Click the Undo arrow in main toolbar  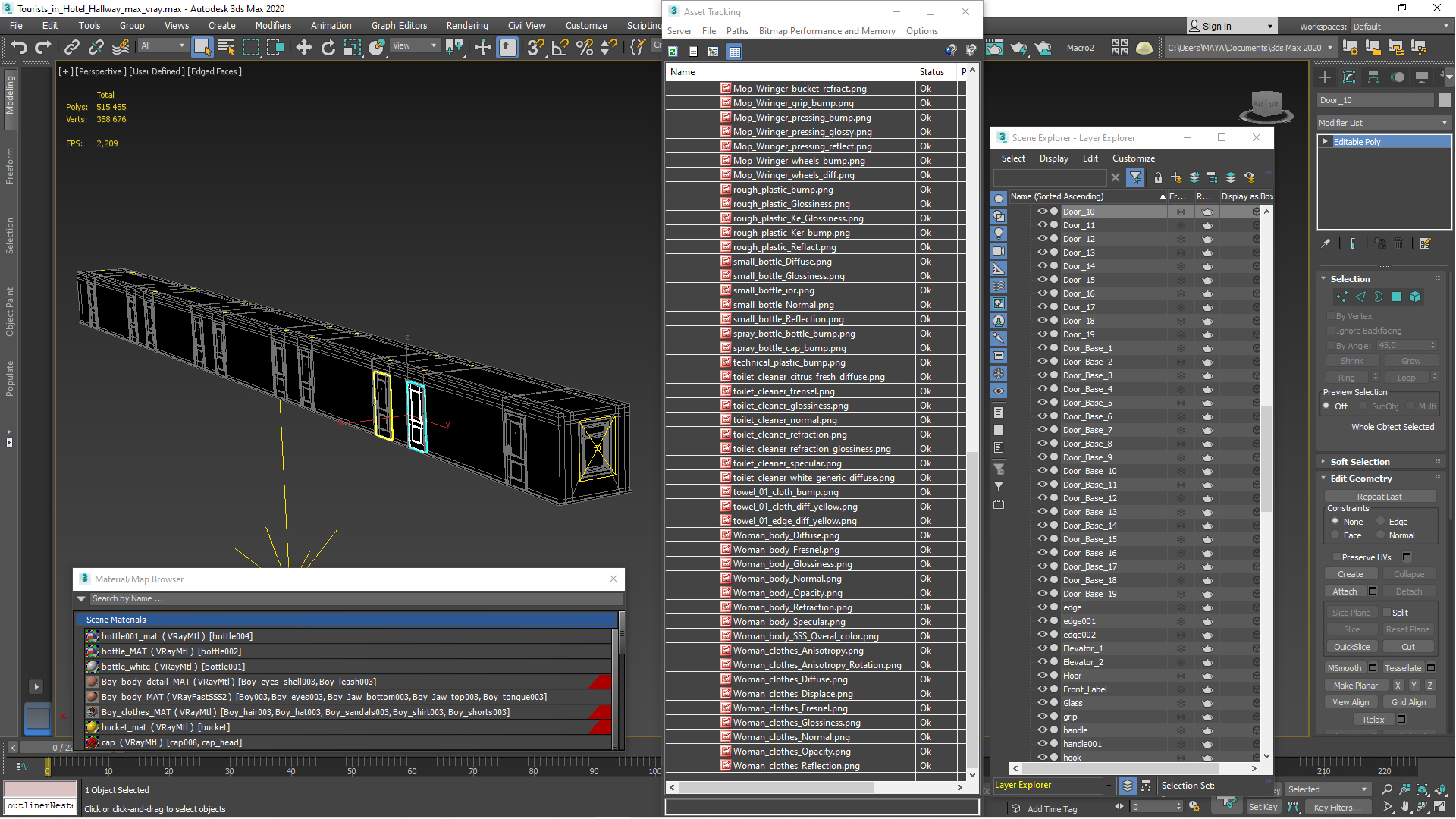click(x=19, y=48)
